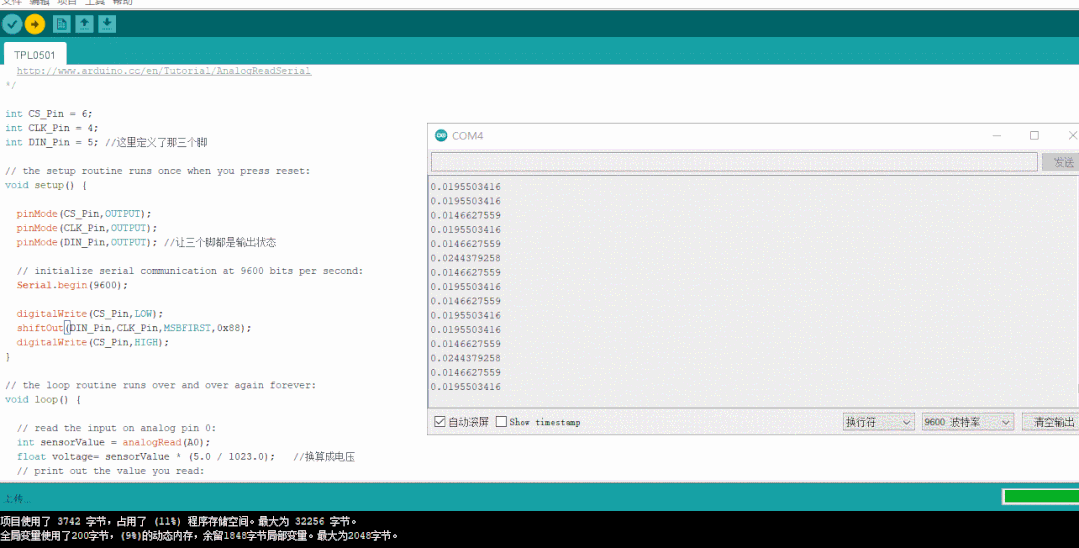Click the 'void setup() {' line
Screen dimensions: 1079x548
(x=45, y=185)
